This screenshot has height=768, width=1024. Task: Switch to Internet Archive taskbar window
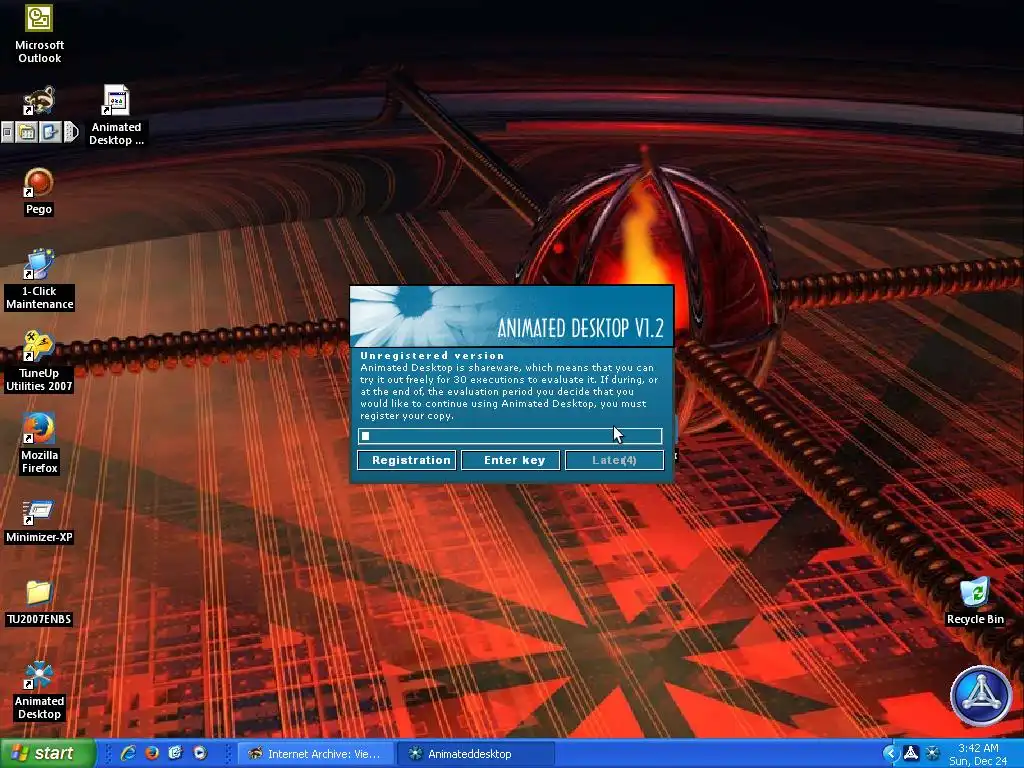coord(314,754)
